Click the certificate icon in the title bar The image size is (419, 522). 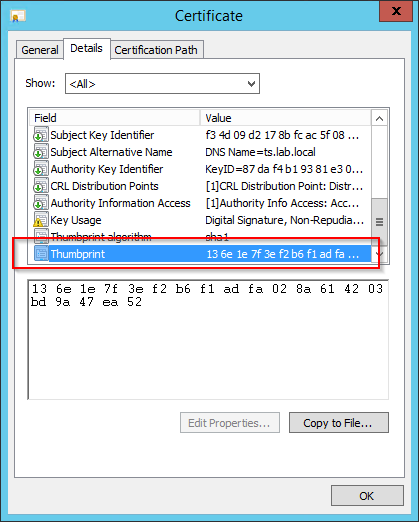[18, 16]
